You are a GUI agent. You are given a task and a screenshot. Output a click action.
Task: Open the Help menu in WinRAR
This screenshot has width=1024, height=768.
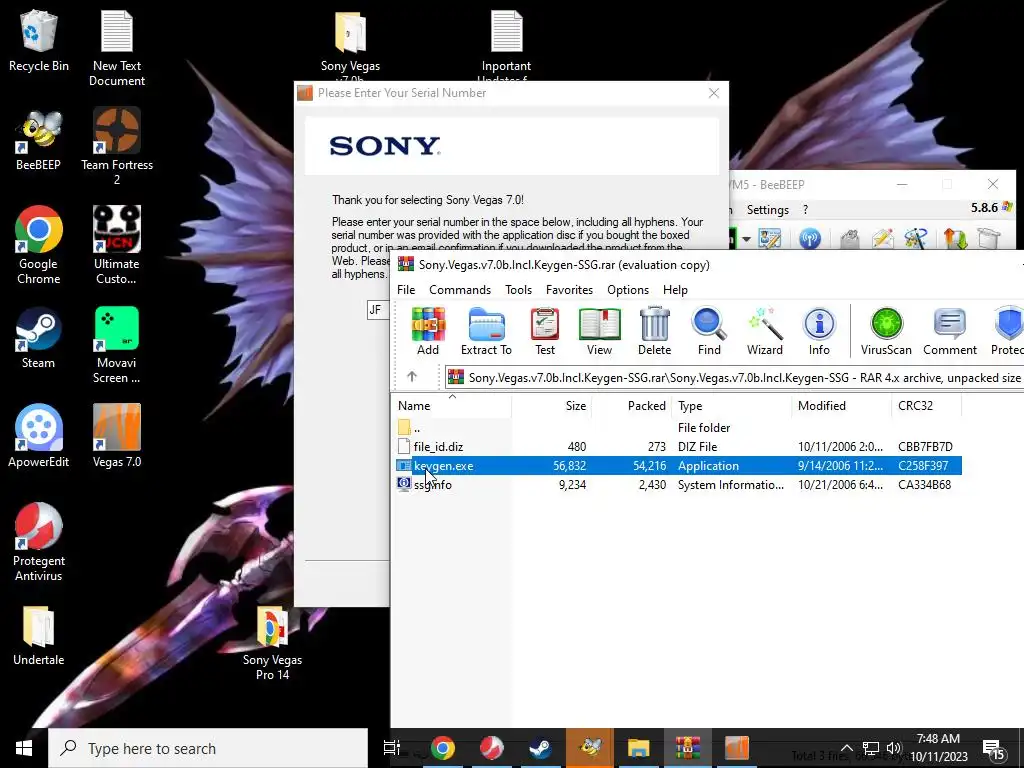click(675, 289)
